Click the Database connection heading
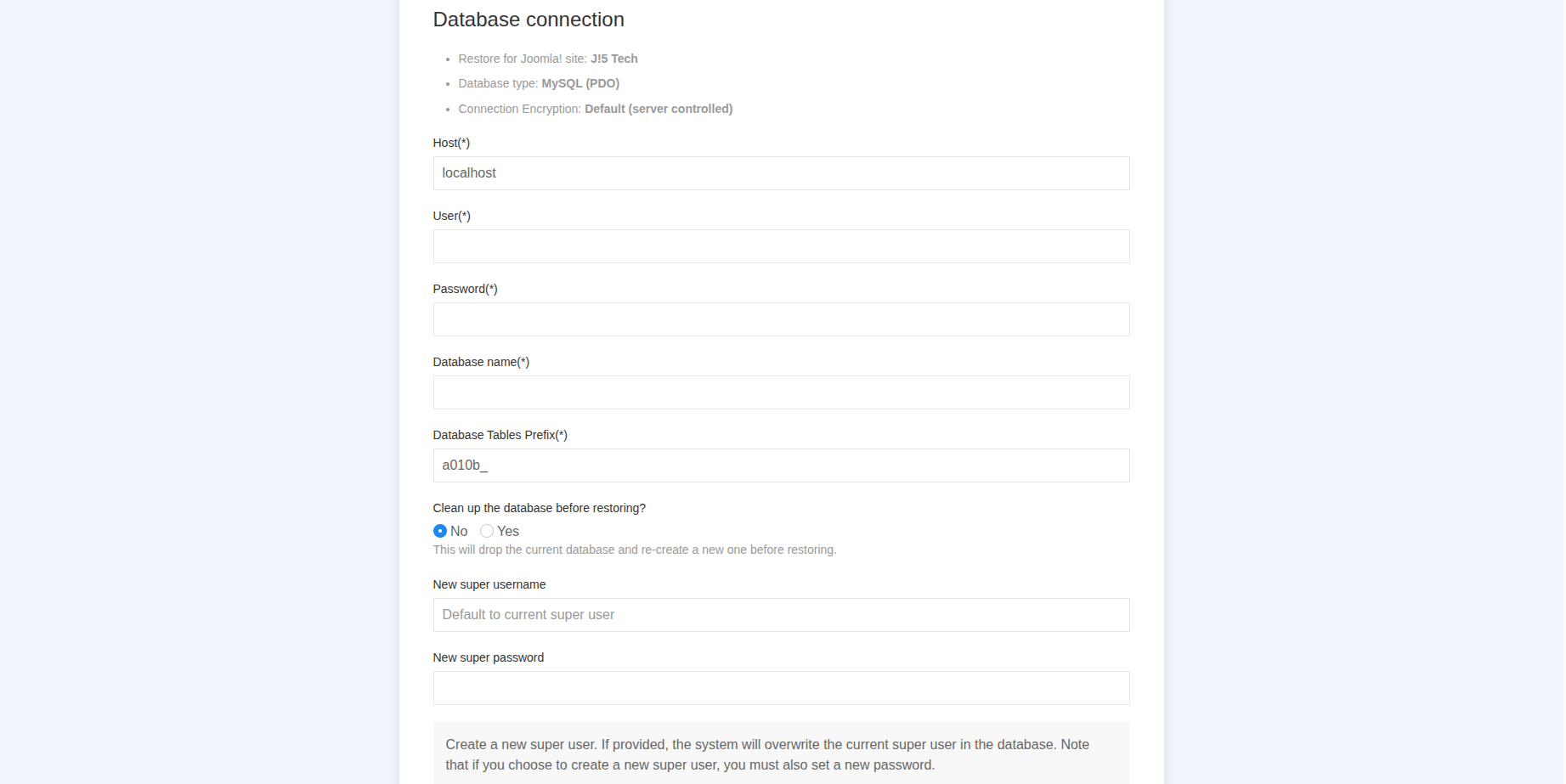Screen dimensions: 1566x784 (529, 20)
